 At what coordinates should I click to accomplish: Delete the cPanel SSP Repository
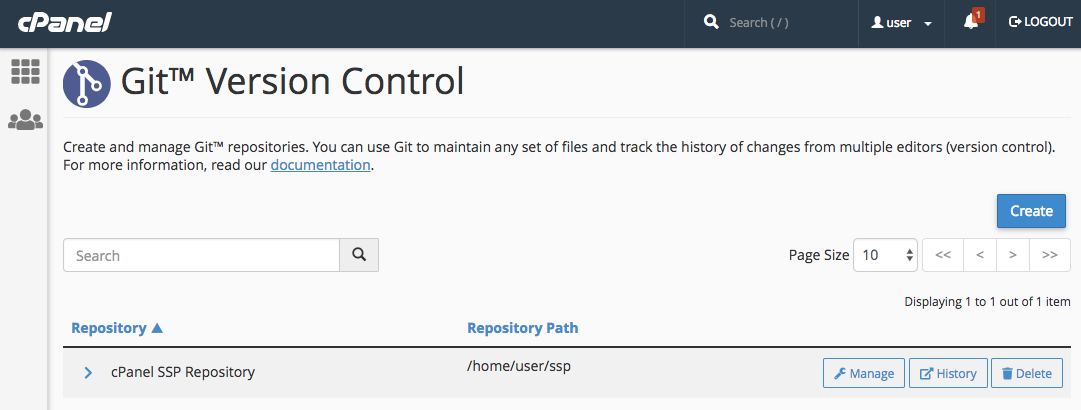pos(1027,373)
